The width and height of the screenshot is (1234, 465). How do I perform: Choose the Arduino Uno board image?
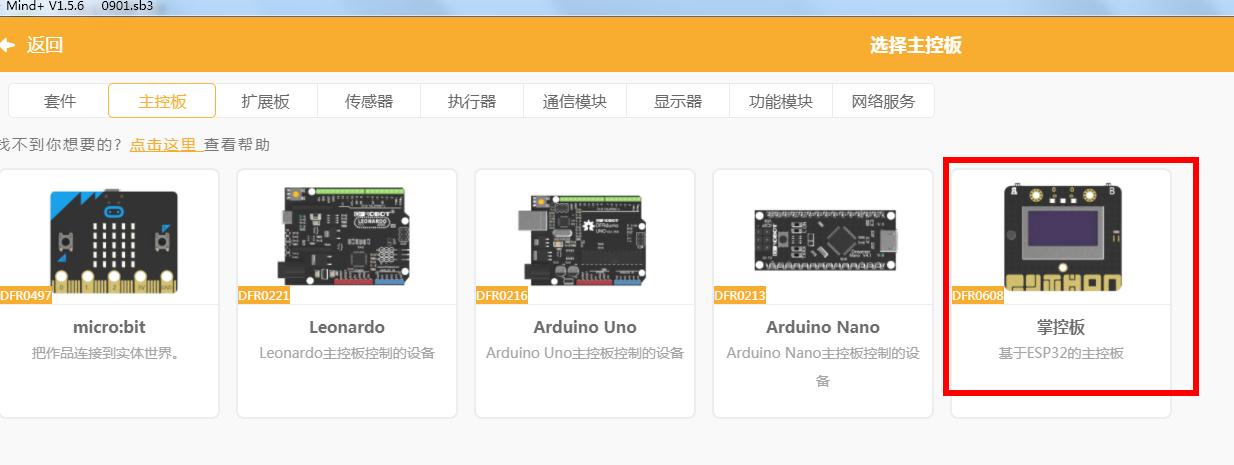click(x=584, y=238)
